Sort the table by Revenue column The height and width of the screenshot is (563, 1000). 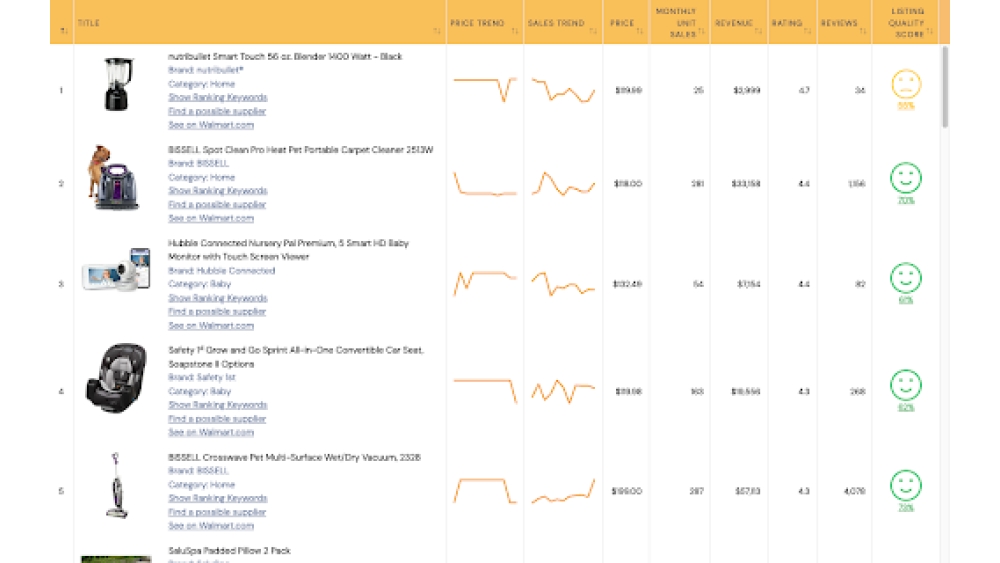click(x=735, y=23)
